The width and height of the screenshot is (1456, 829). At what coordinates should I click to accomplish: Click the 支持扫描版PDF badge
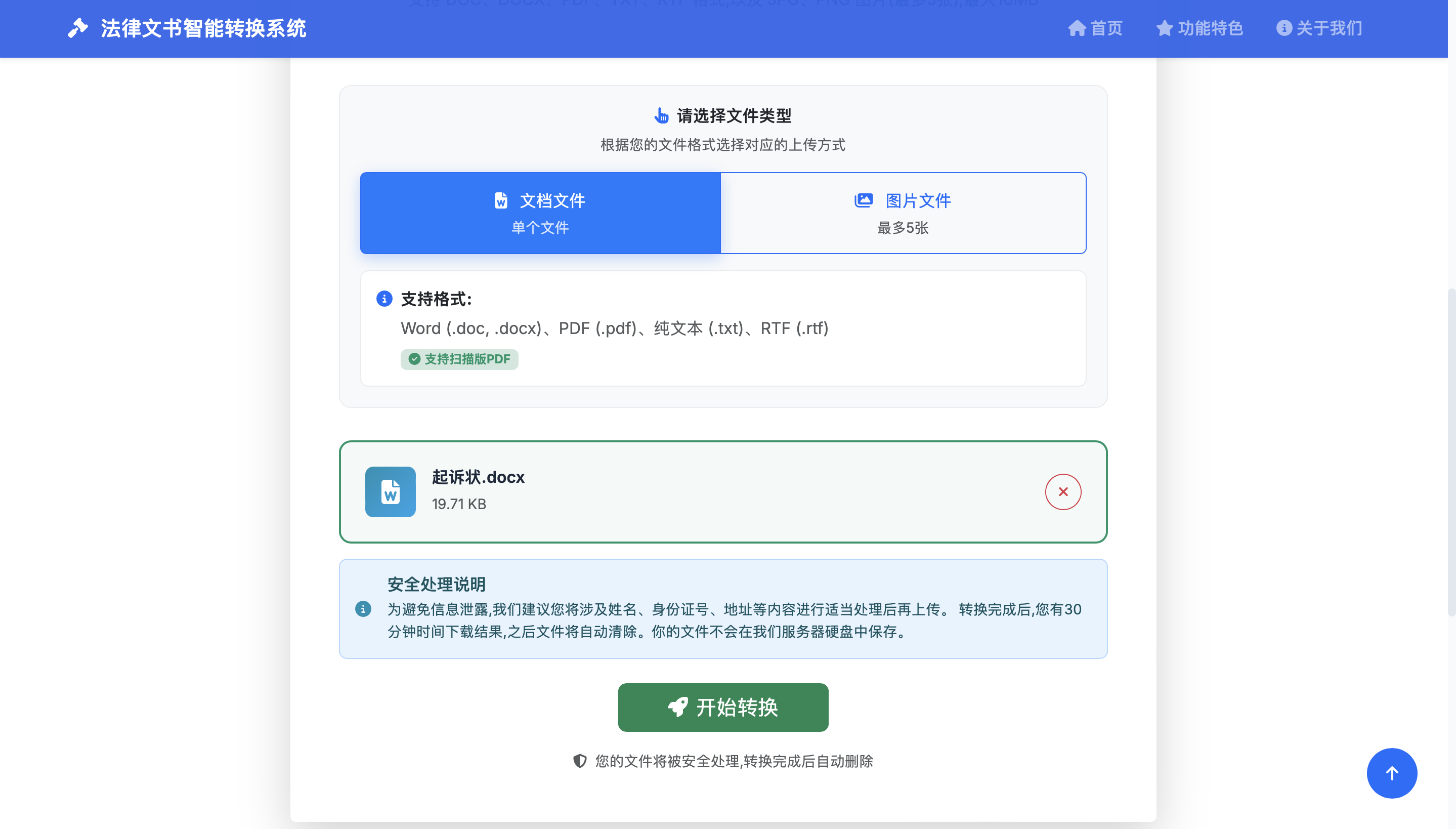458,359
